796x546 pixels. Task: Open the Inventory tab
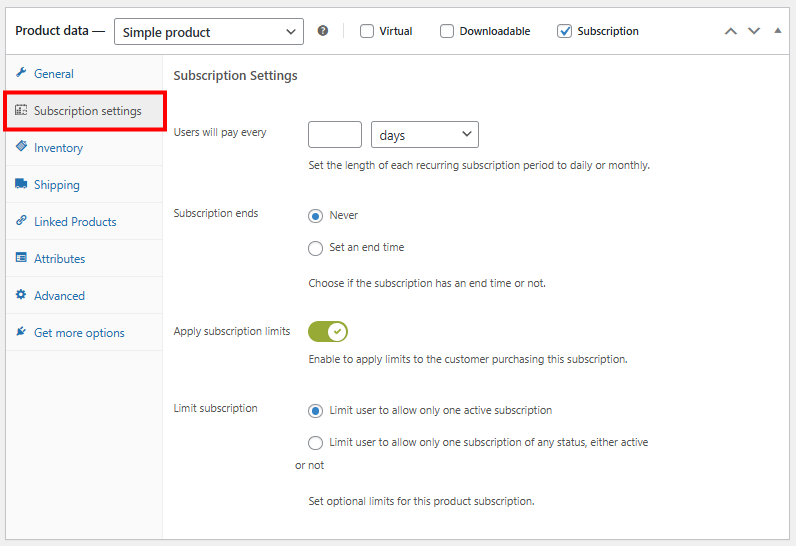(x=58, y=148)
